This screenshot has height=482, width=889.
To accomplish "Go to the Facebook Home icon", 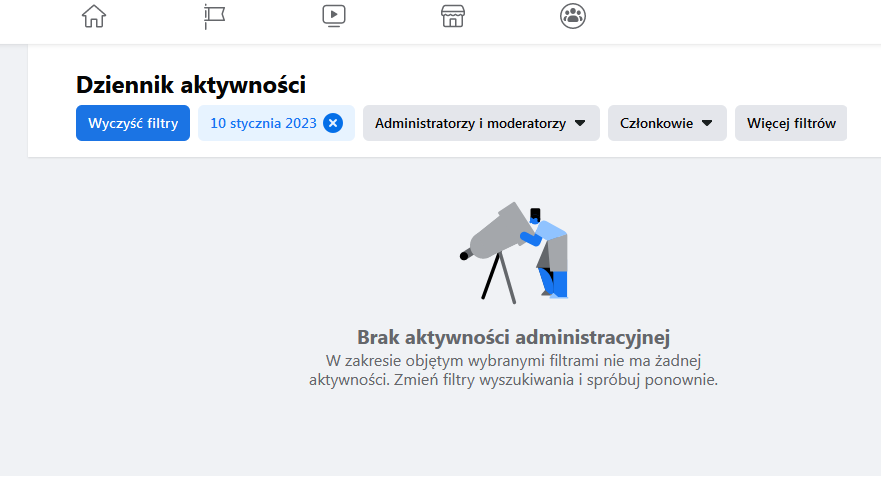I will 94,16.
